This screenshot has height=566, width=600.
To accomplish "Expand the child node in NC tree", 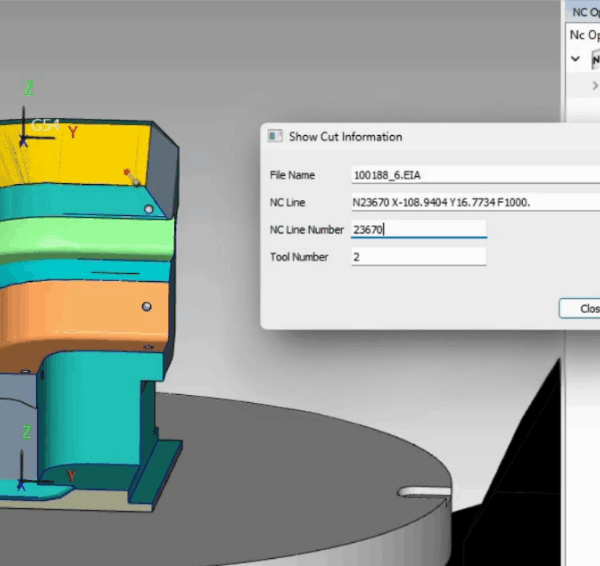I will click(x=595, y=86).
